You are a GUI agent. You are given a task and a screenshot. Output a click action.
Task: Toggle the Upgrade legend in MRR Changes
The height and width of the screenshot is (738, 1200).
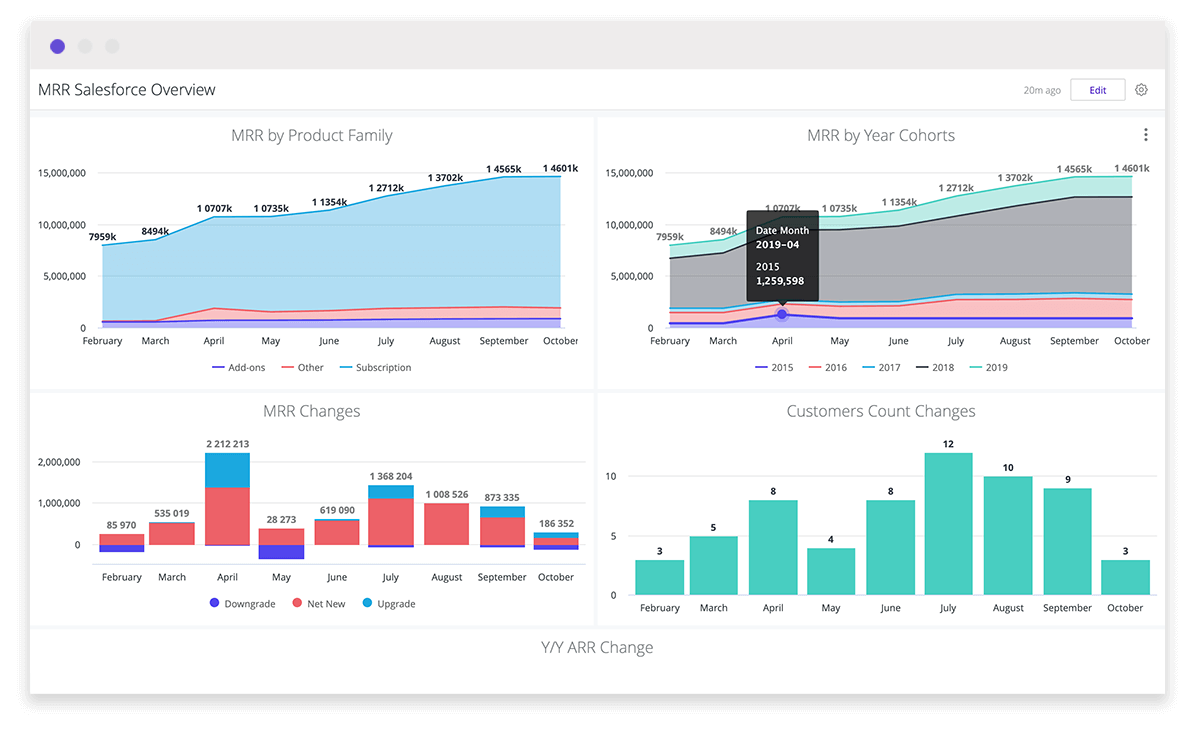coord(388,603)
